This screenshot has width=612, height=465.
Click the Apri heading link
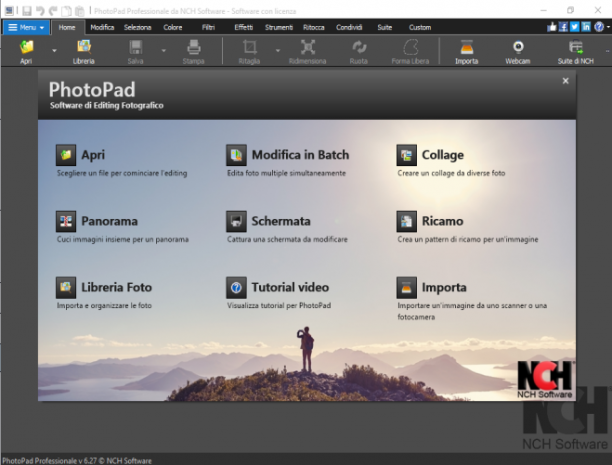[x=93, y=155]
